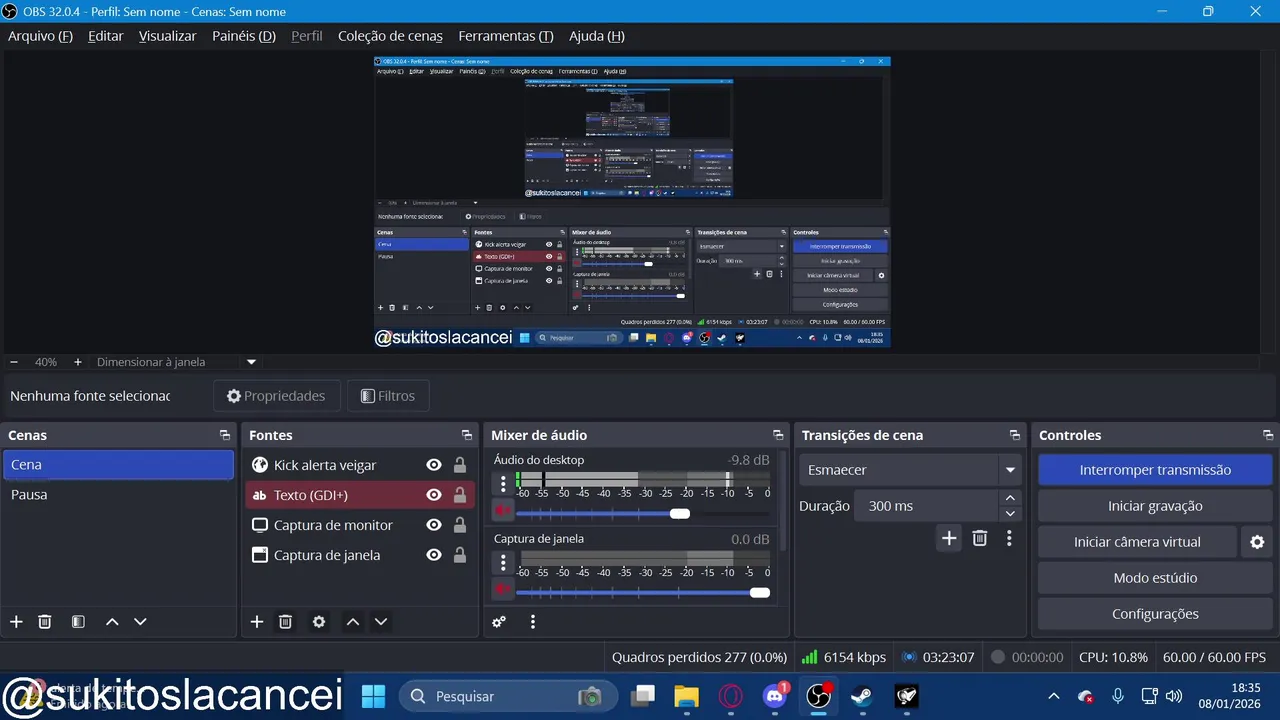Viewport: 1280px width, 720px height.
Task: Open the Ferramentas menu
Action: [x=505, y=36]
